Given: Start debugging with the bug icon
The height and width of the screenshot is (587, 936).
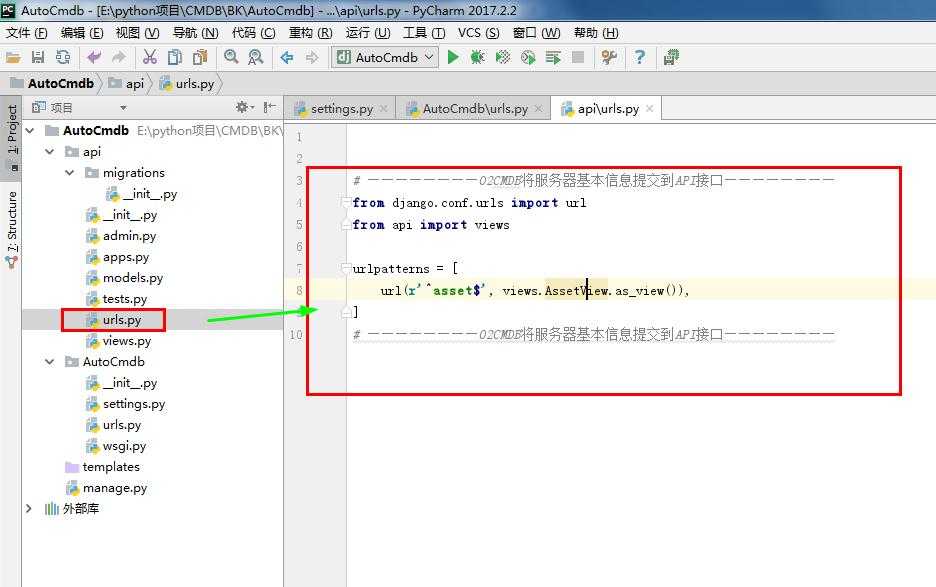Looking at the screenshot, I should click(x=478, y=57).
